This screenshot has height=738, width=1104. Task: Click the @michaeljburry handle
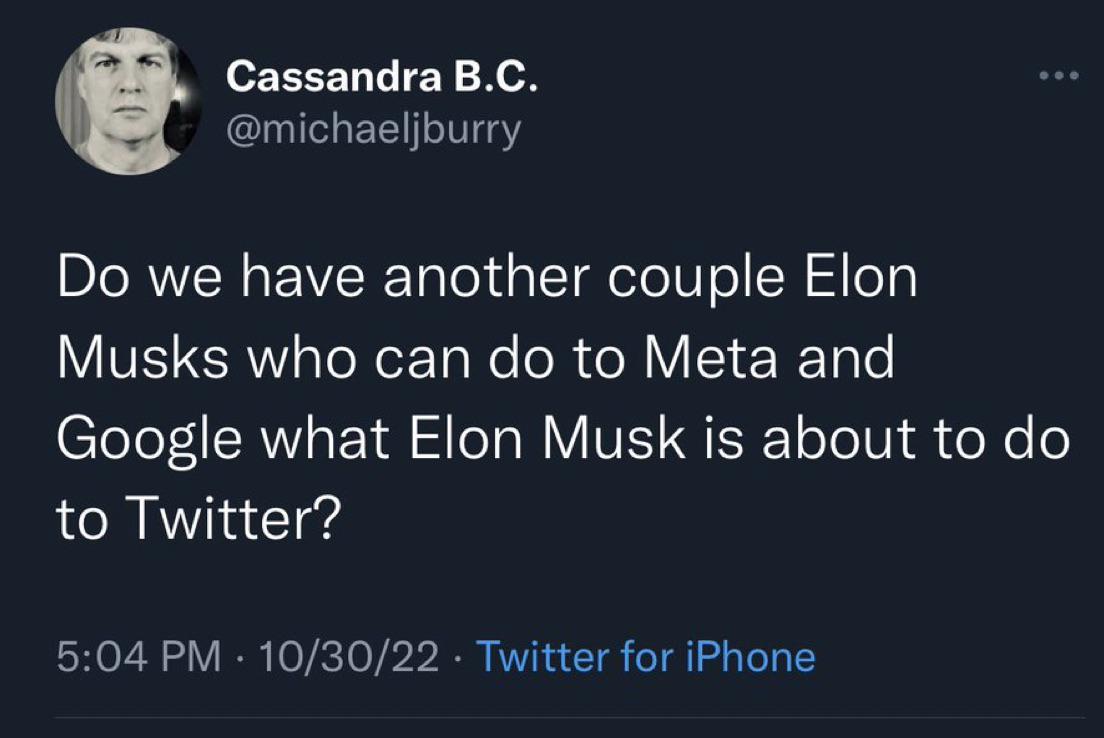coord(374,130)
